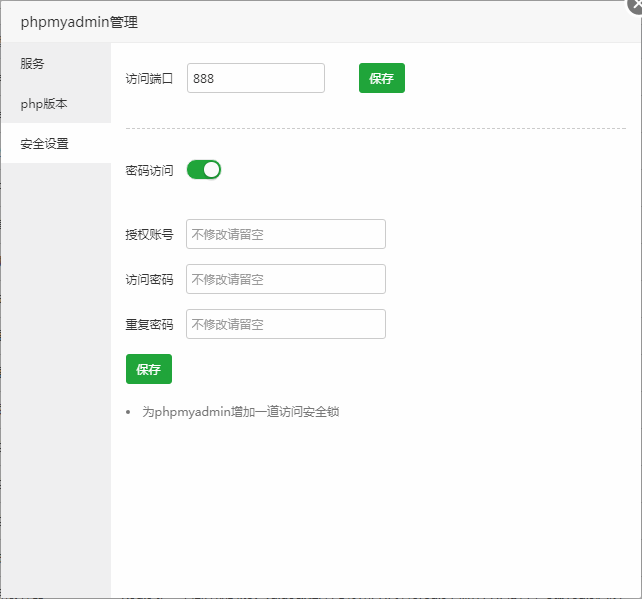Click the 访问端口 field showing 888
The height and width of the screenshot is (599, 642).
click(255, 78)
